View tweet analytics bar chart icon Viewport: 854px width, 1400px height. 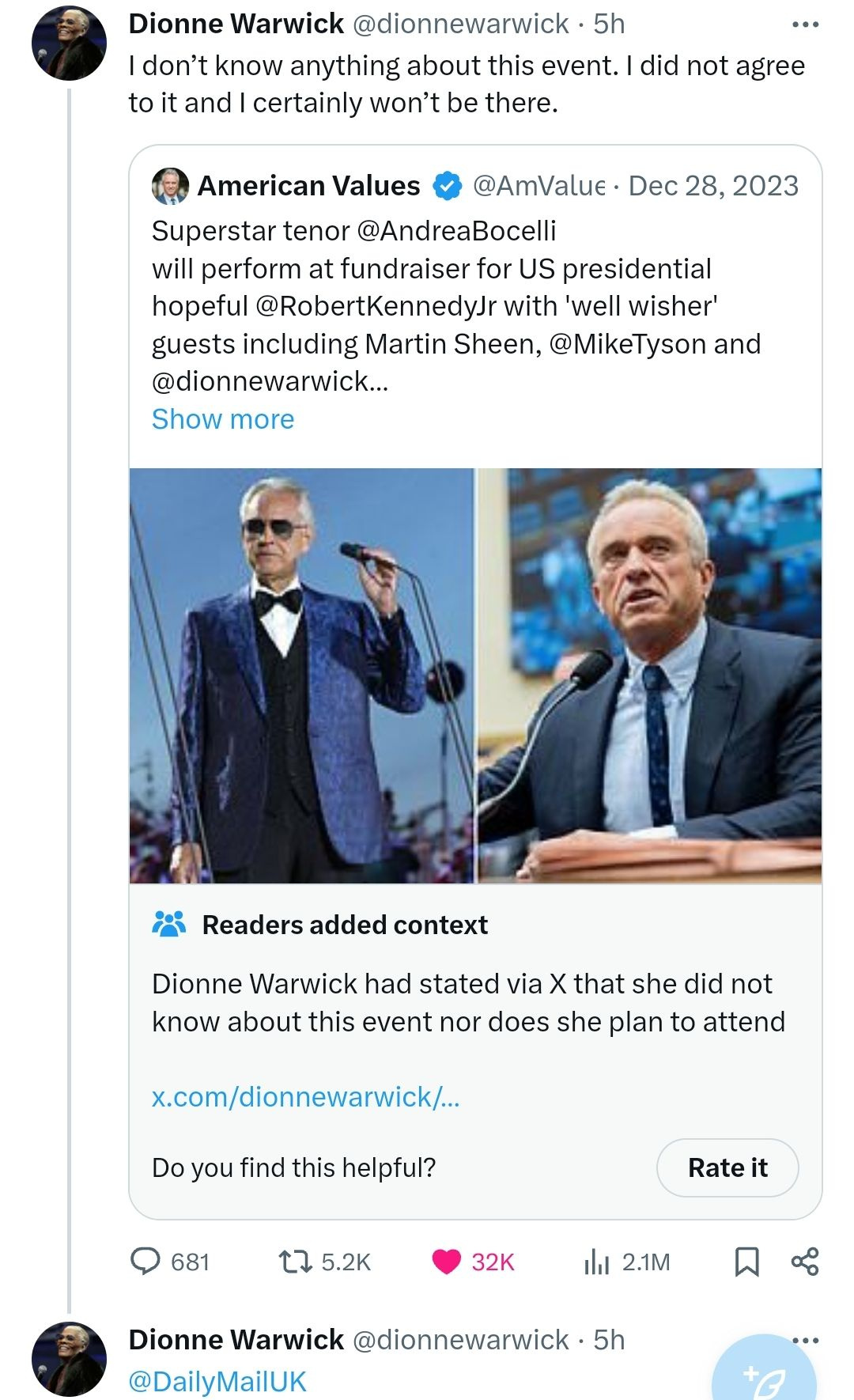[x=596, y=1261]
